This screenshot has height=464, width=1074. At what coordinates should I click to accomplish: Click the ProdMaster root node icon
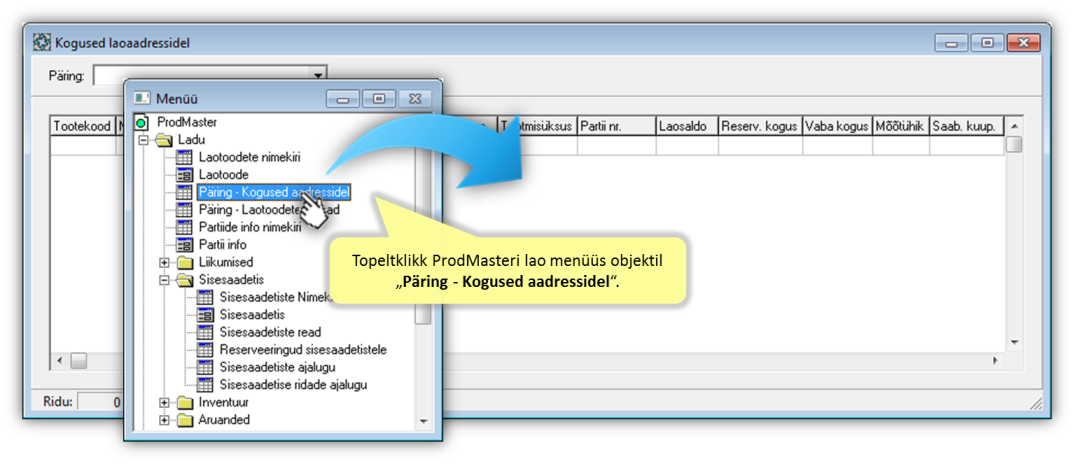[x=141, y=123]
